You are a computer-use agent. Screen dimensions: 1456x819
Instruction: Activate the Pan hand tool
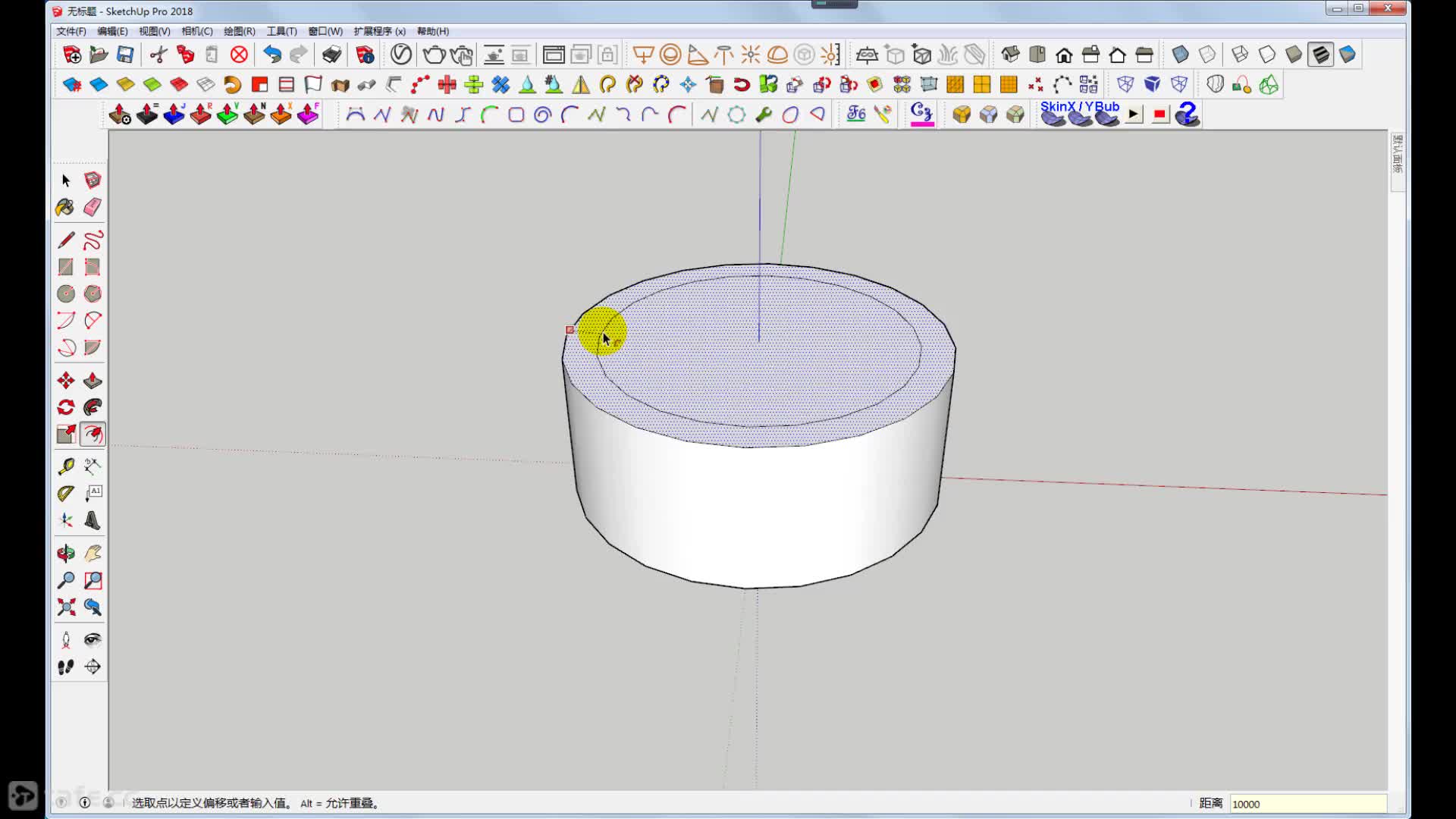[93, 554]
